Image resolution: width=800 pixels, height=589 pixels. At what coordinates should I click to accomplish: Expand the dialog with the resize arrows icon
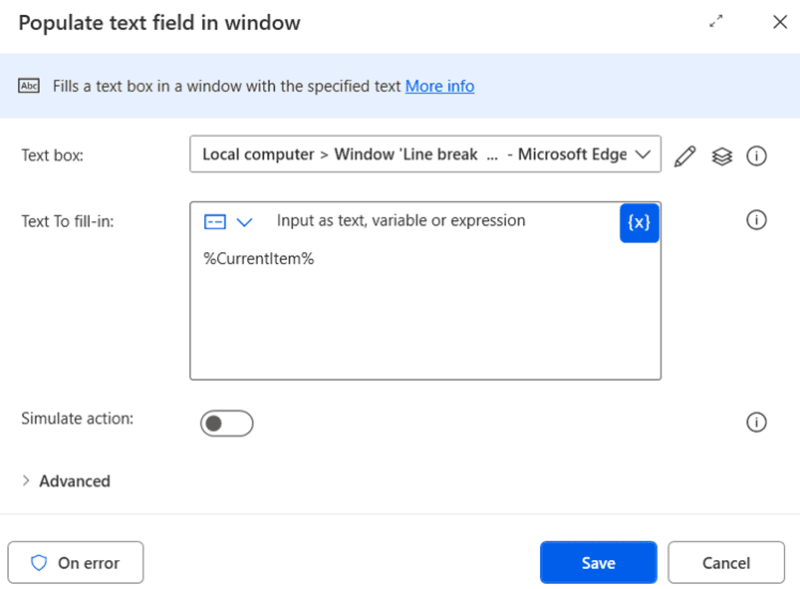coord(716,21)
